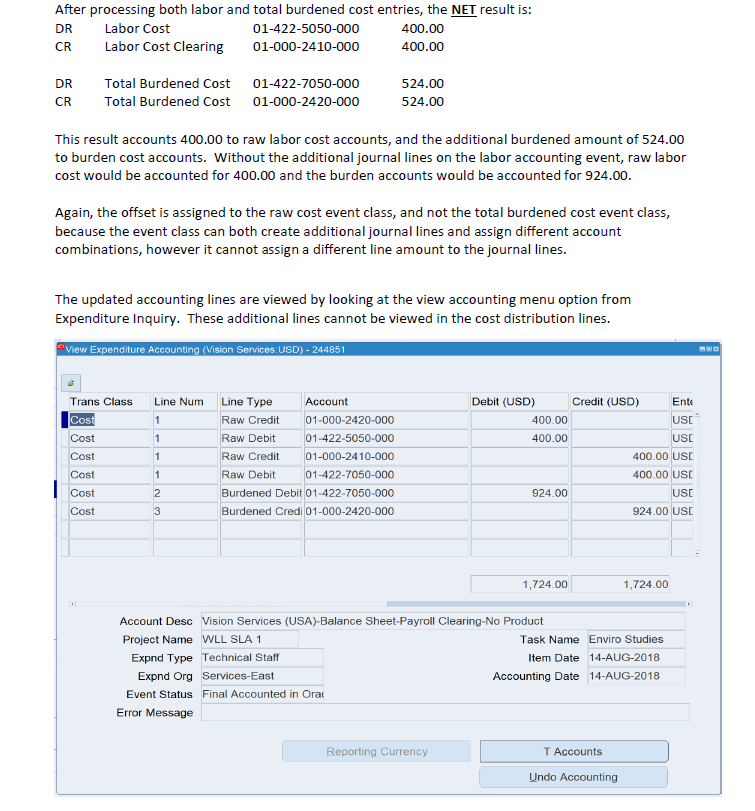Click the Line Num cell showing 3
This screenshot has height=811, width=755.
click(x=185, y=511)
